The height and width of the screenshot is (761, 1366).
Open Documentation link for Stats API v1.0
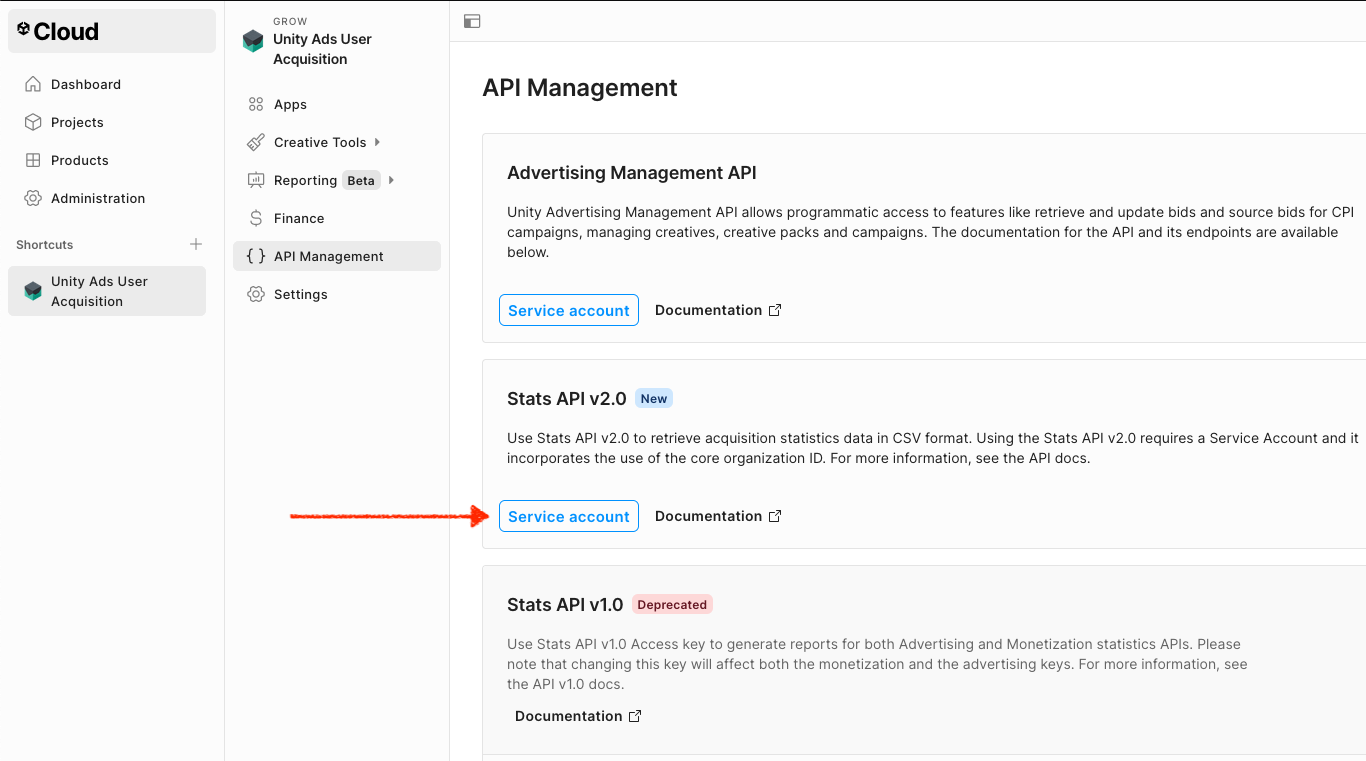click(577, 716)
